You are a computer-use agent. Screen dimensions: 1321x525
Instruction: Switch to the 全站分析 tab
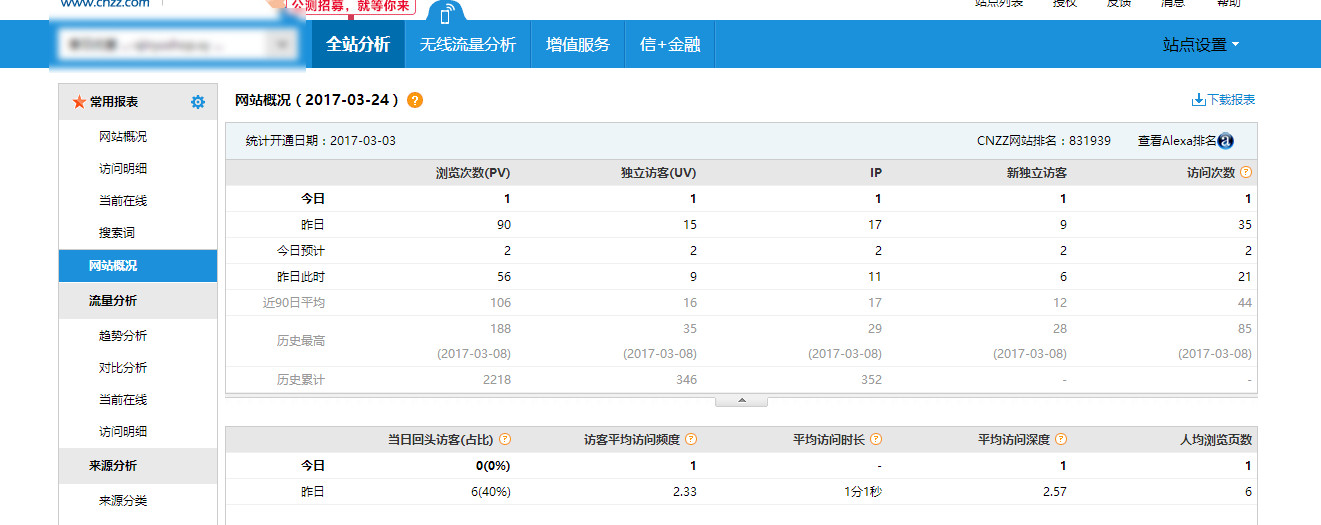pos(358,44)
